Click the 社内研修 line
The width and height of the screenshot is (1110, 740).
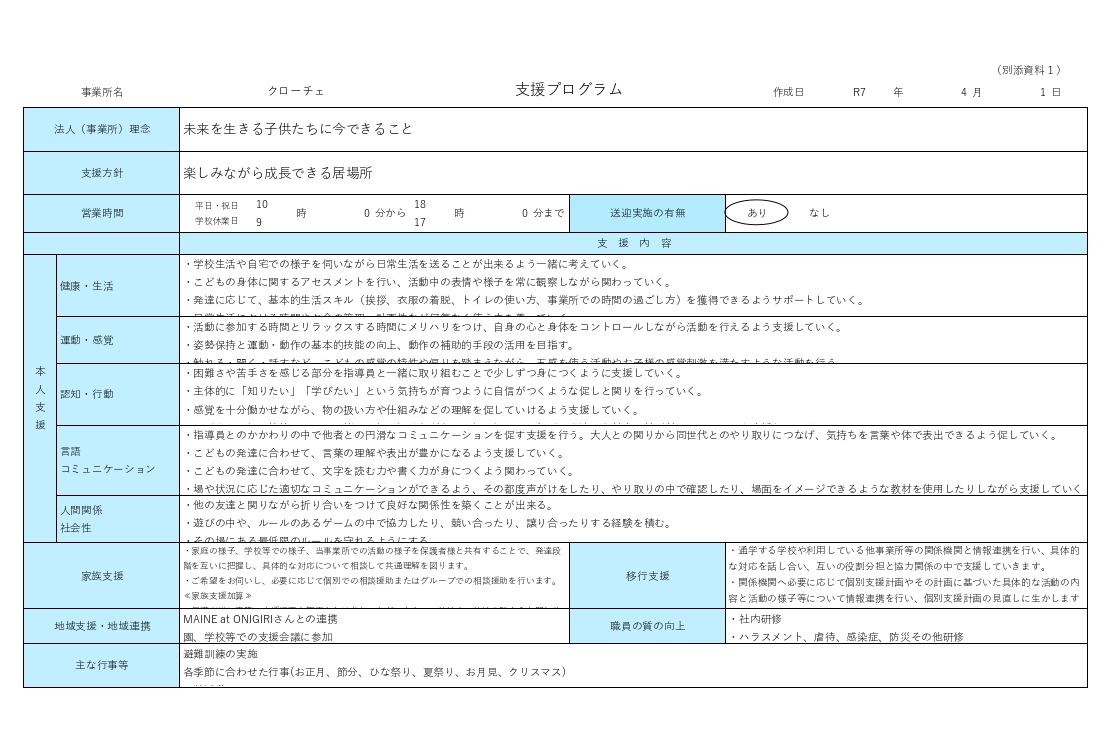click(x=755, y=619)
